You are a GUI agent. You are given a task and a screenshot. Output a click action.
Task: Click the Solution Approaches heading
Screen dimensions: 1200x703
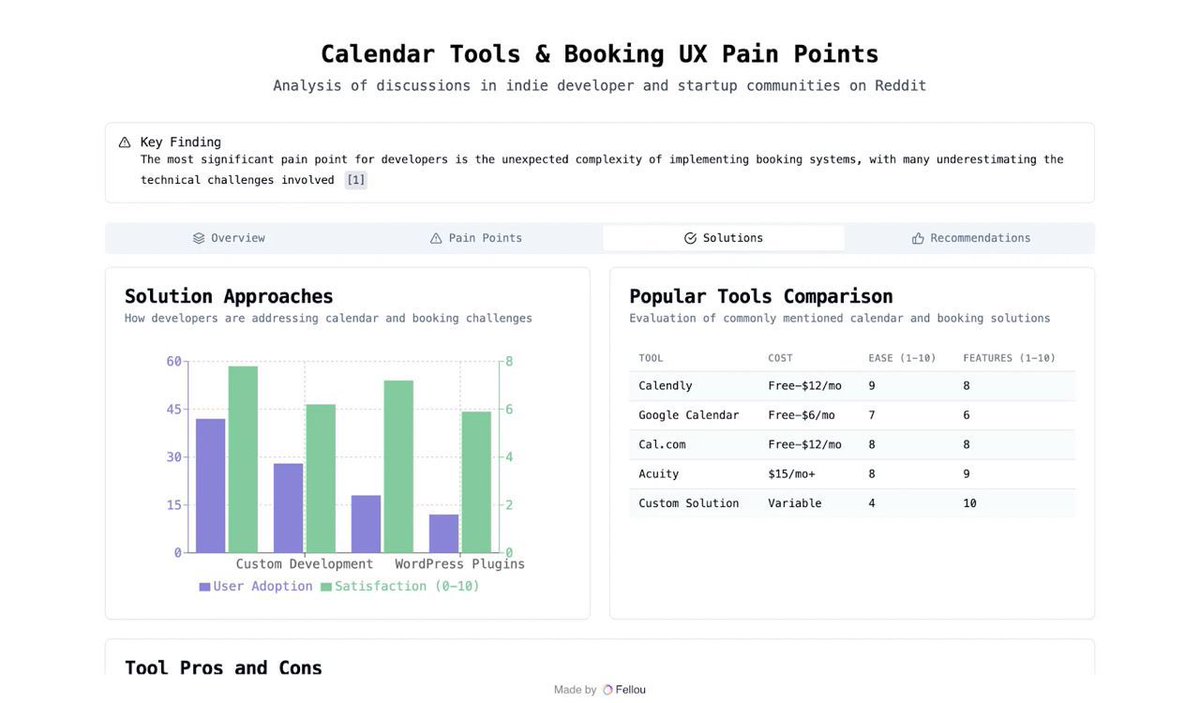[229, 296]
